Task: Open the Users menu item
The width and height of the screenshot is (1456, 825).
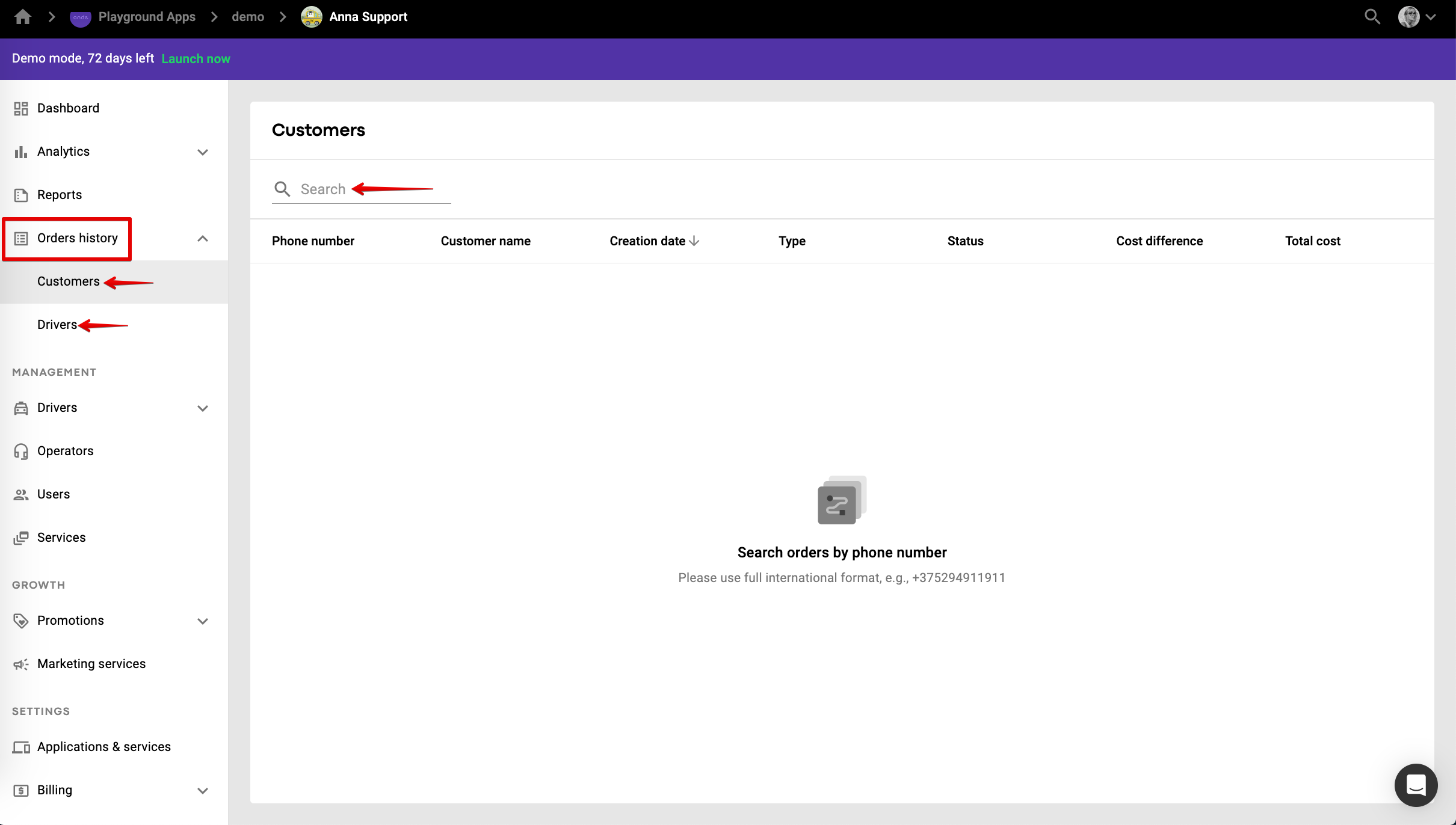Action: pyautogui.click(x=54, y=494)
